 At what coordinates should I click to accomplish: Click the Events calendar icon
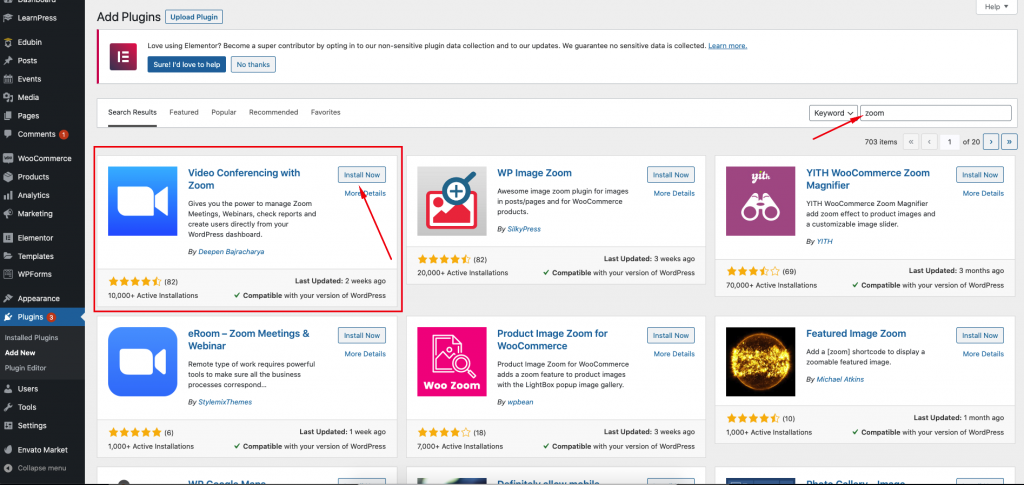pyautogui.click(x=8, y=79)
